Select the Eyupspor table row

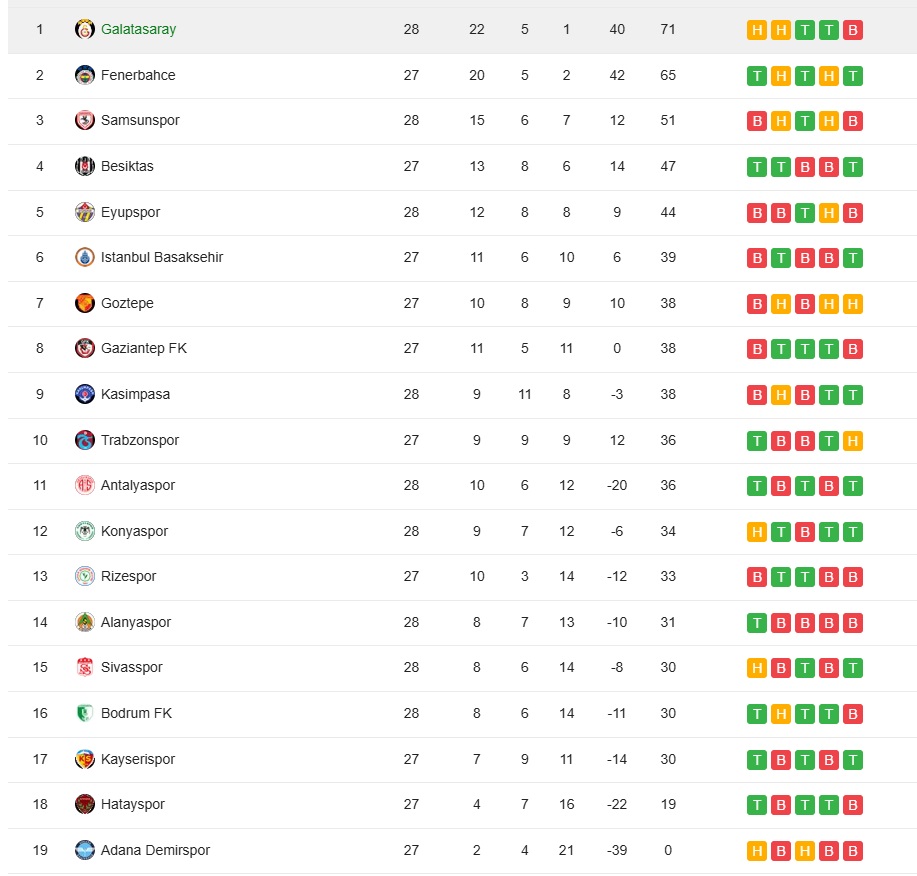coord(462,212)
